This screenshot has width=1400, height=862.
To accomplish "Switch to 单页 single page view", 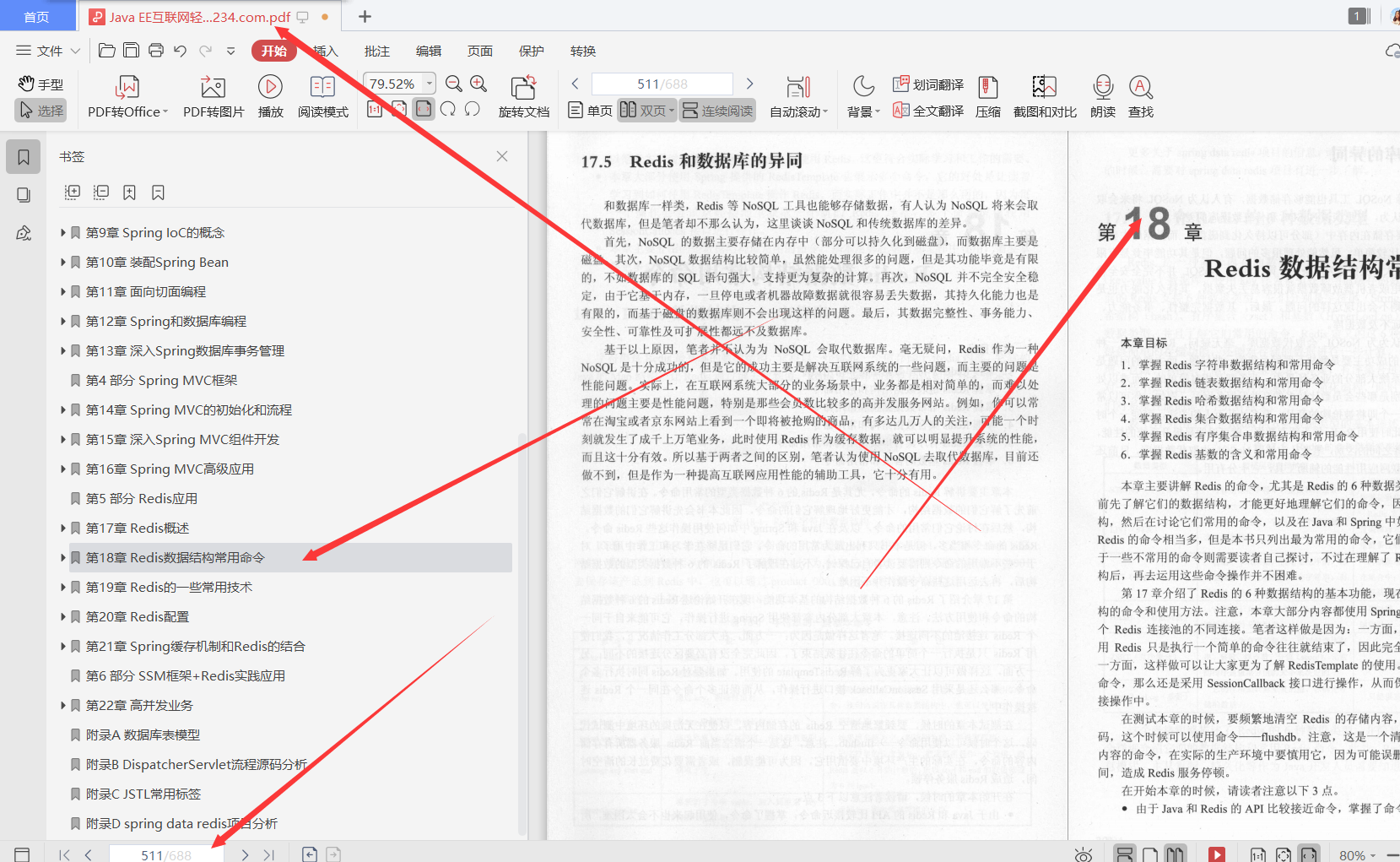I will point(590,111).
